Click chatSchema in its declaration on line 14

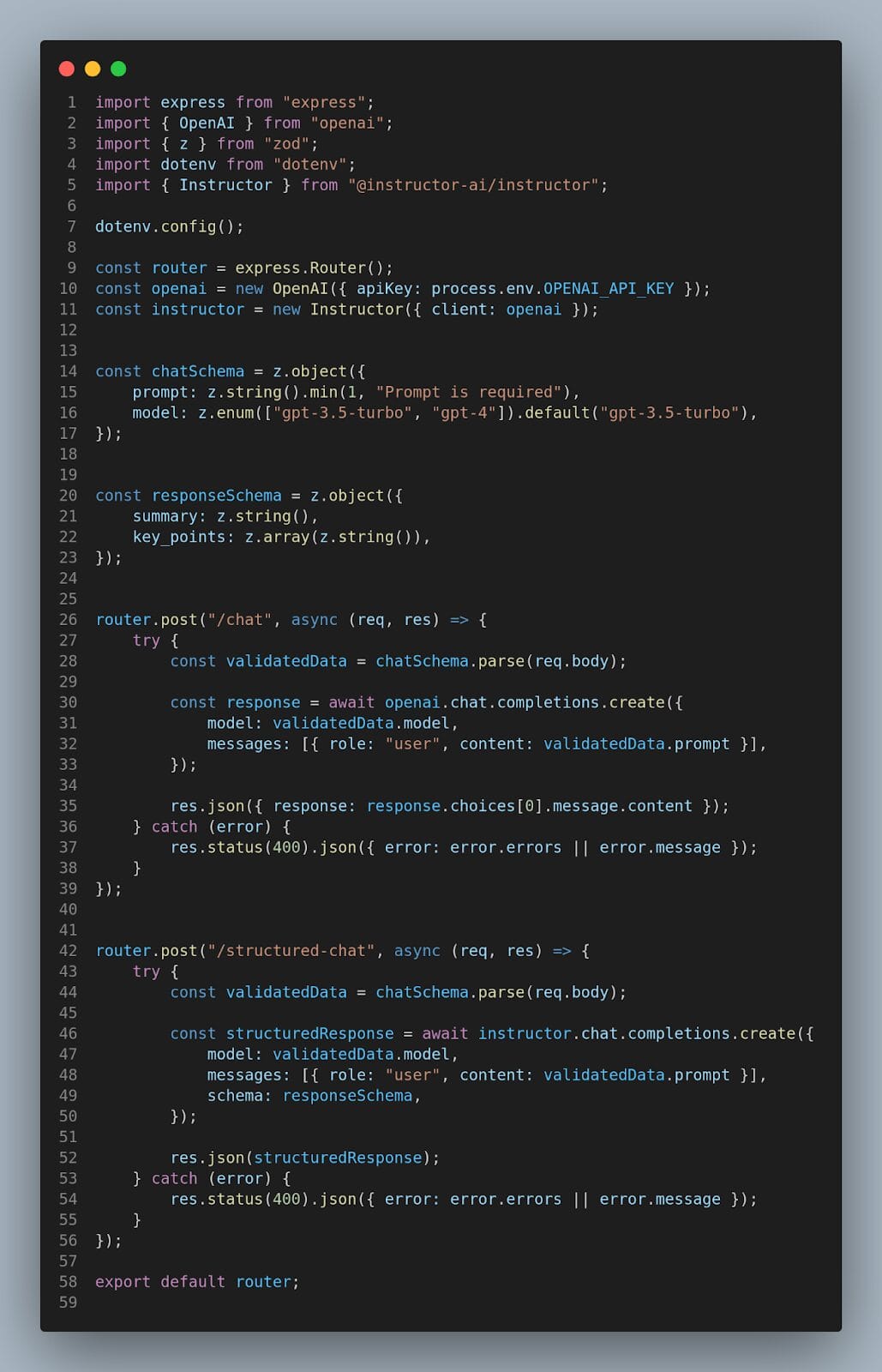point(197,371)
